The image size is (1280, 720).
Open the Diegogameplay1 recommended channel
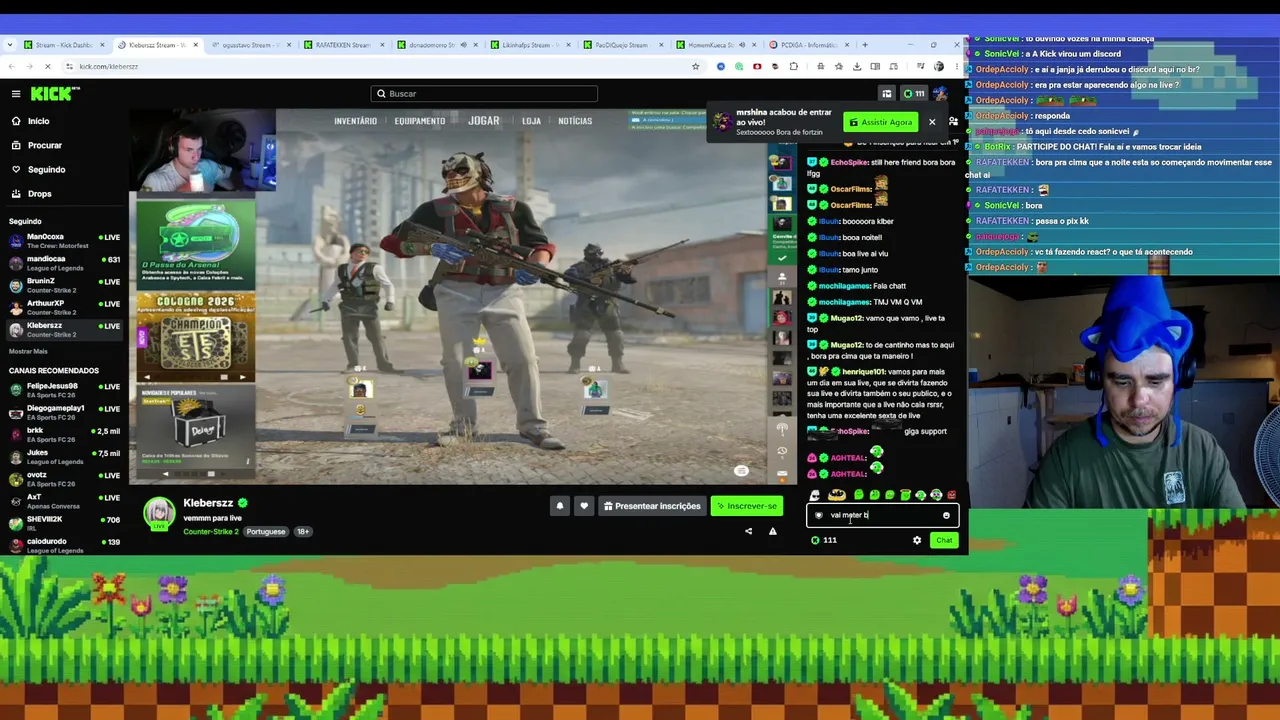(x=64, y=412)
